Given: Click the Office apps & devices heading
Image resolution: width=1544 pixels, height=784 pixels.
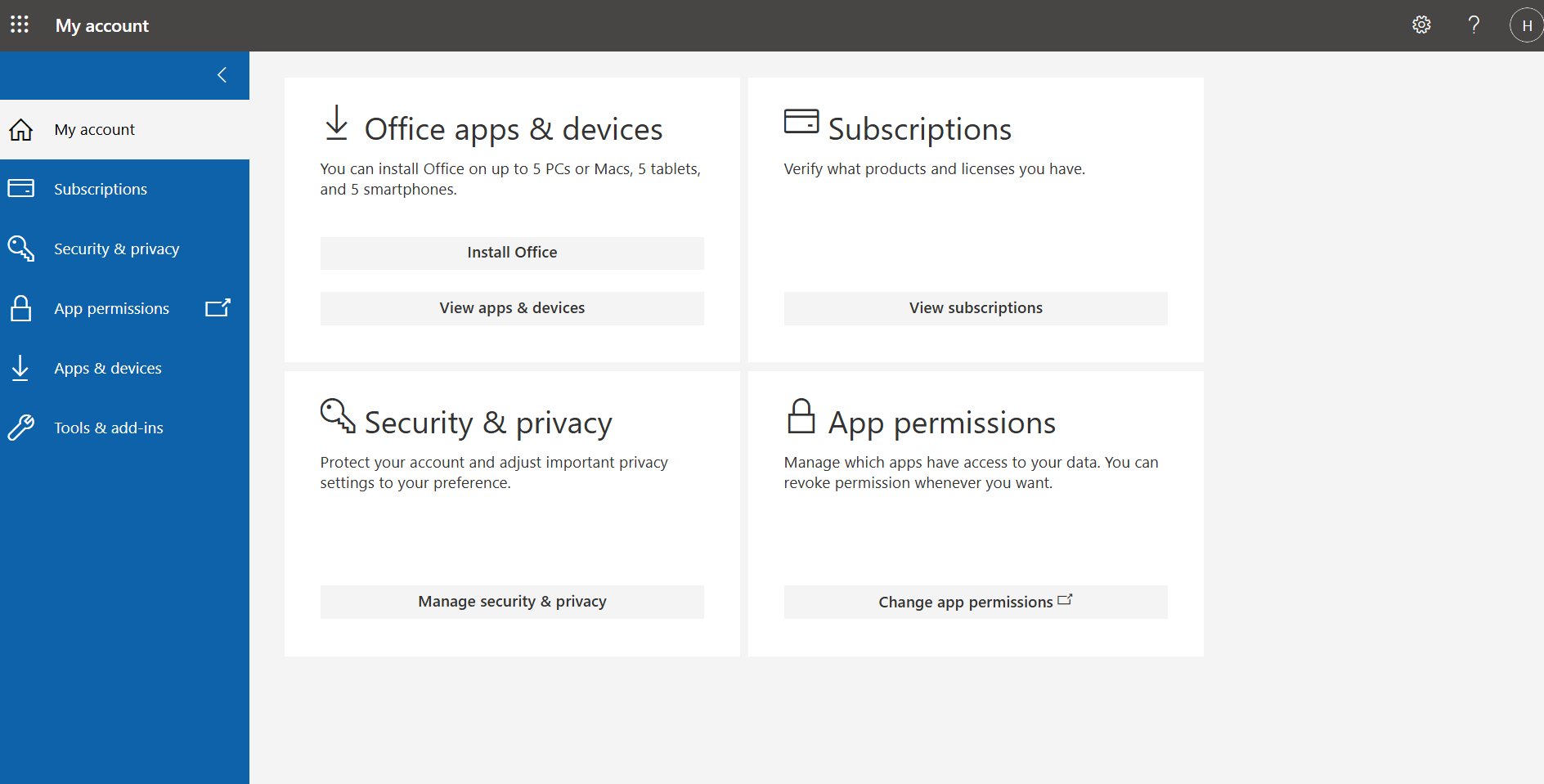Looking at the screenshot, I should [514, 129].
